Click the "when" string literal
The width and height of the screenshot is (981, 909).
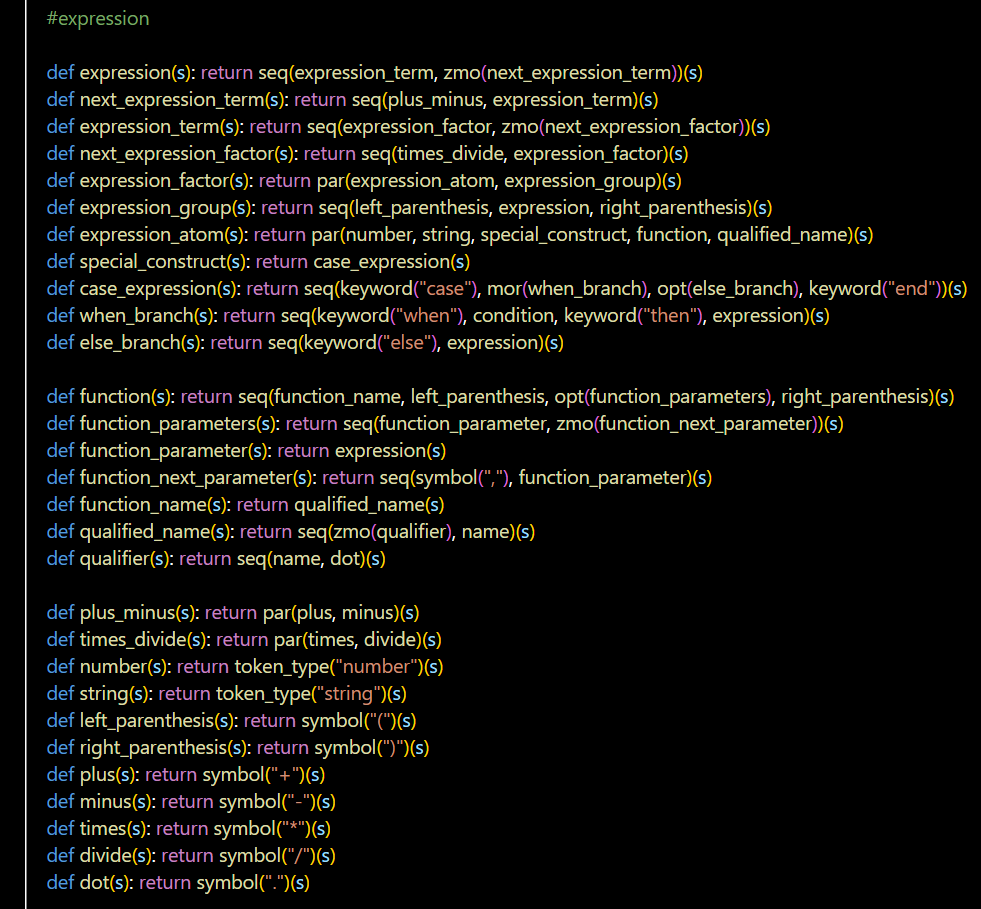[427, 315]
